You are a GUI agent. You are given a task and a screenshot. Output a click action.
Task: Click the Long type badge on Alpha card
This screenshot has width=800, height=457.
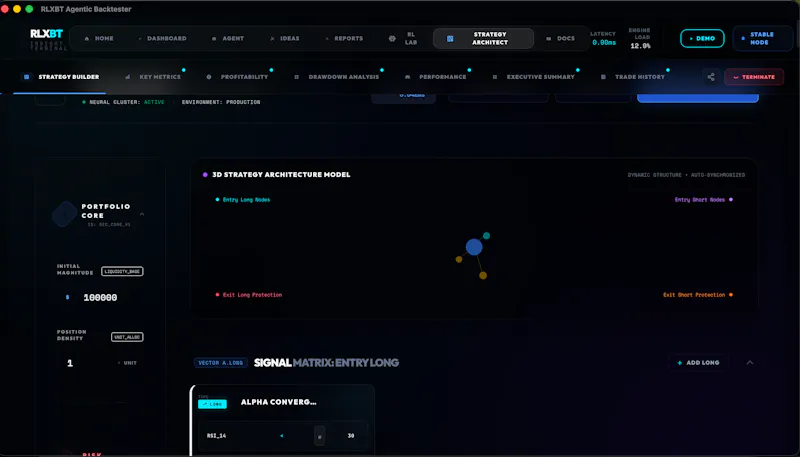tap(212, 404)
